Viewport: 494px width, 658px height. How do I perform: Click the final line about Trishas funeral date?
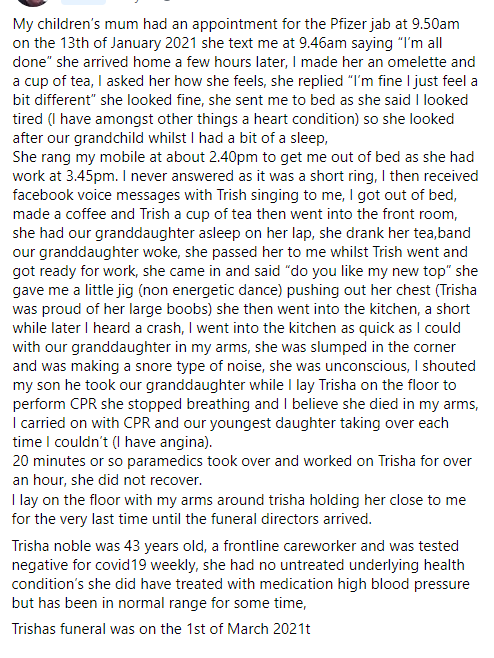[161, 629]
